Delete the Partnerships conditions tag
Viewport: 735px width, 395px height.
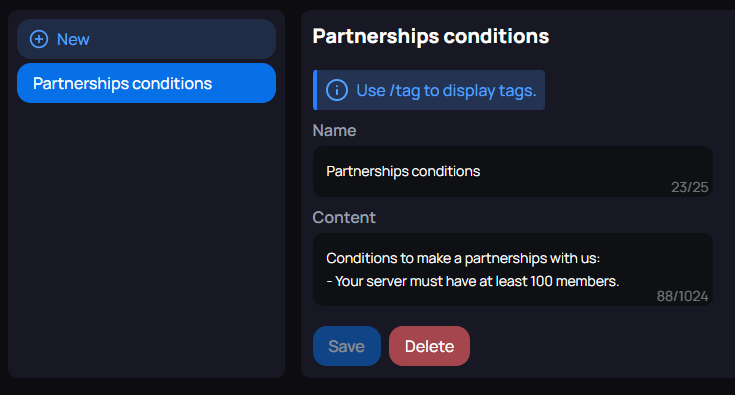(x=429, y=346)
